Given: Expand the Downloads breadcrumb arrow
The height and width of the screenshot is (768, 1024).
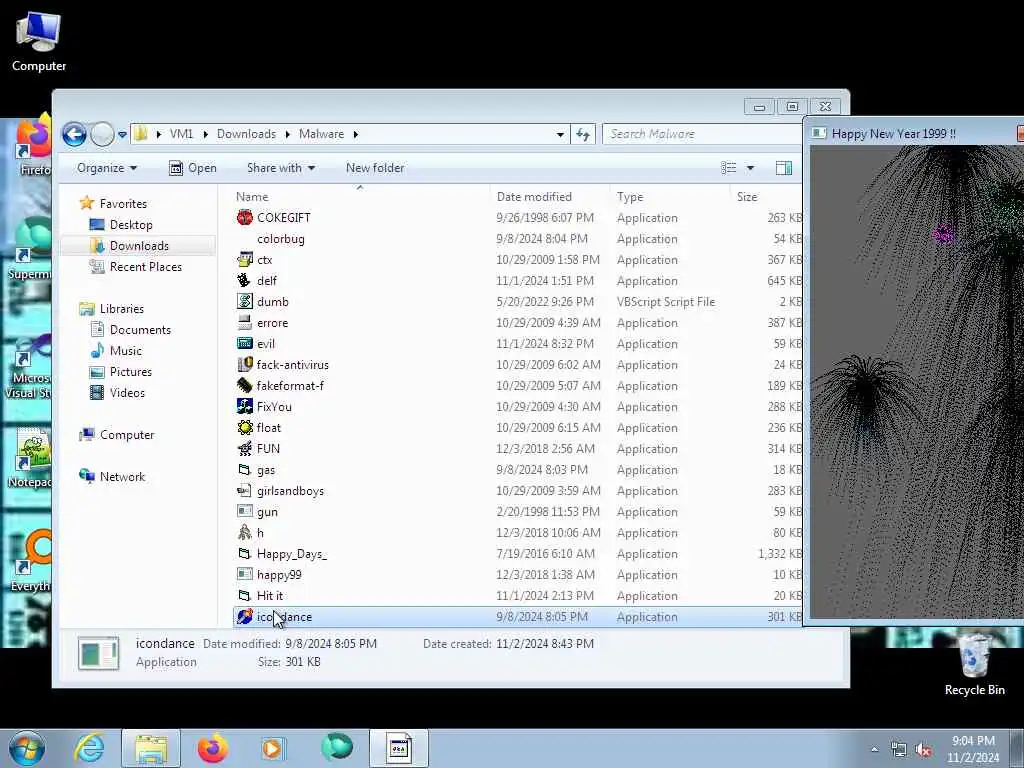Looking at the screenshot, I should tap(287, 134).
